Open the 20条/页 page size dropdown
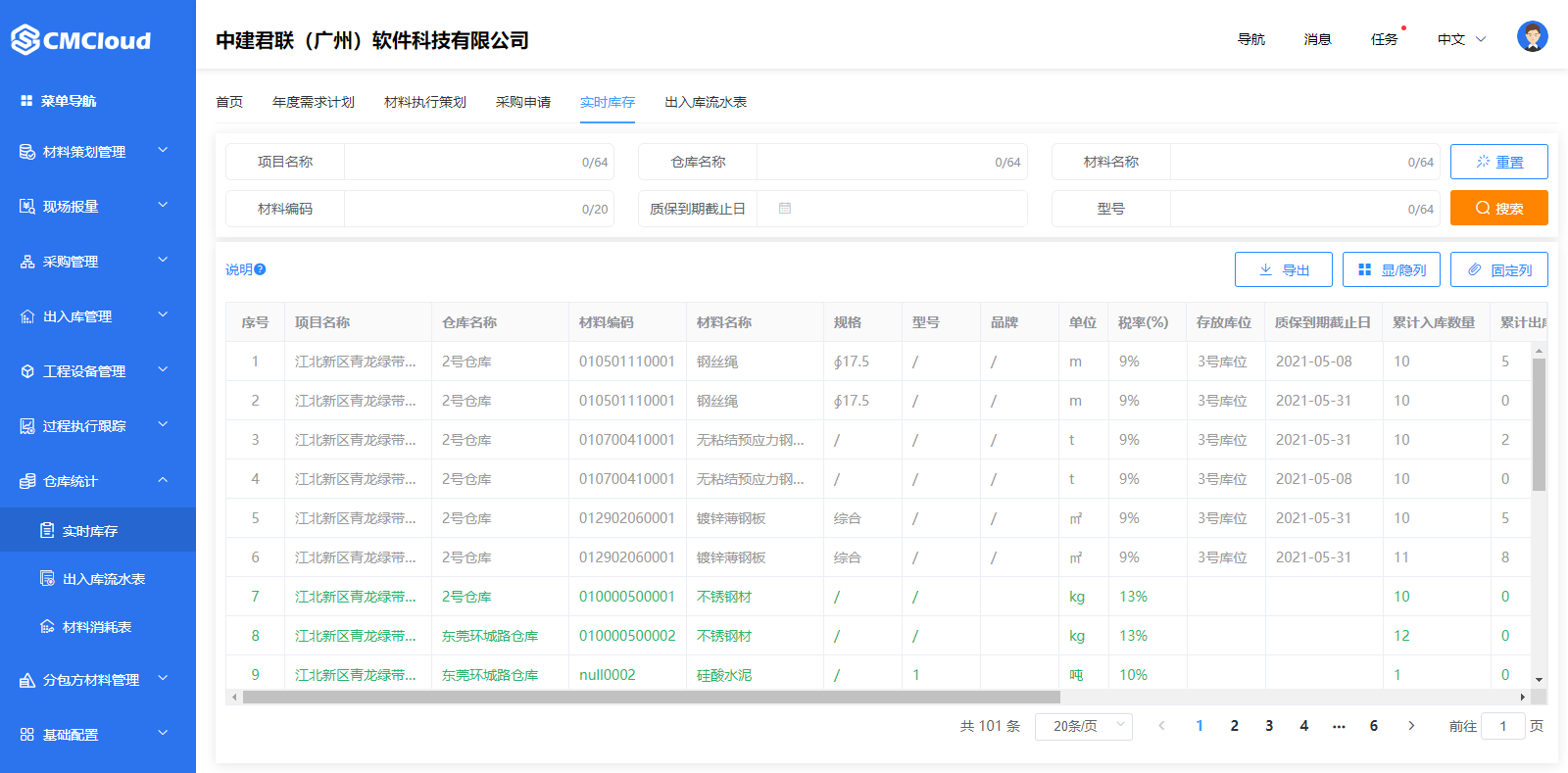This screenshot has width=1568, height=773. 1083,726
